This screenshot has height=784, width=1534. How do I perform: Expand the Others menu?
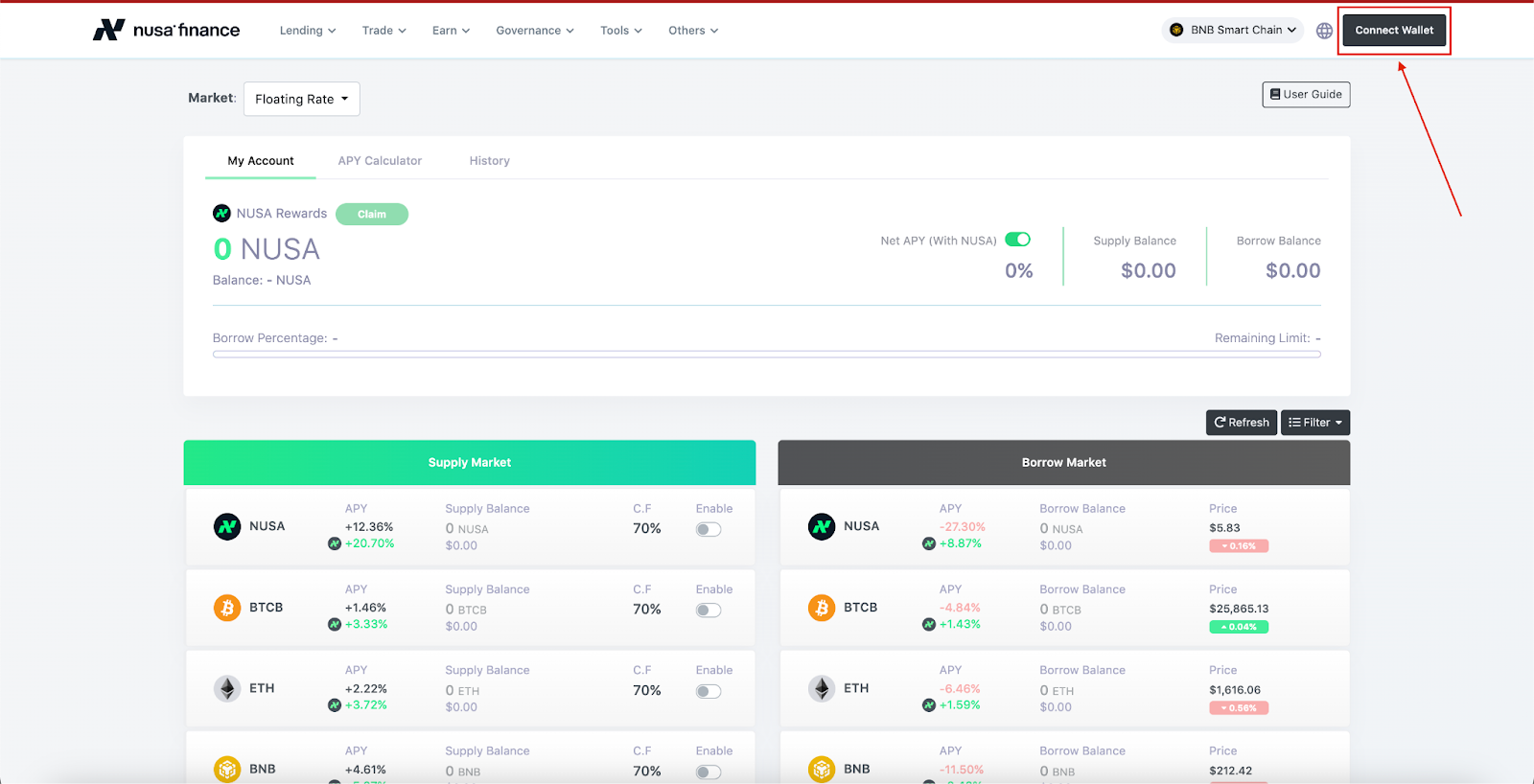(x=693, y=31)
